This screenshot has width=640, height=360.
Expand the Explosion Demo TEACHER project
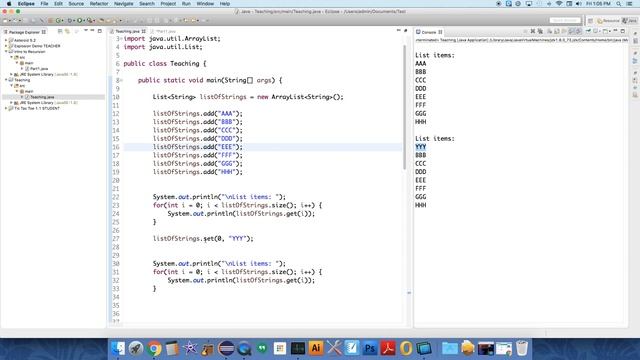click(x=6, y=46)
